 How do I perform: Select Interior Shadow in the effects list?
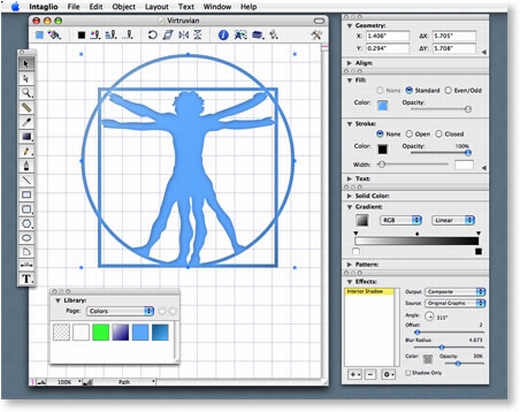(369, 292)
